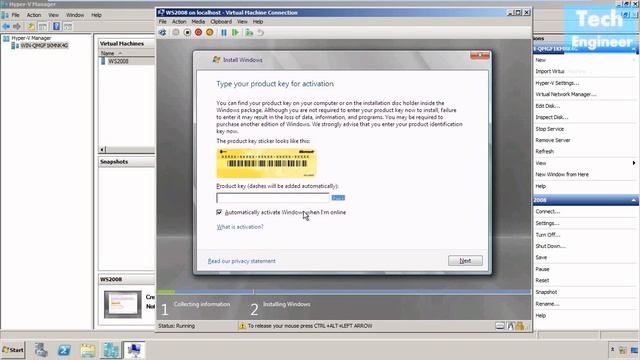The width and height of the screenshot is (640, 360).
Task: Click the Revert icon in VM toolbar
Action: [260, 32]
